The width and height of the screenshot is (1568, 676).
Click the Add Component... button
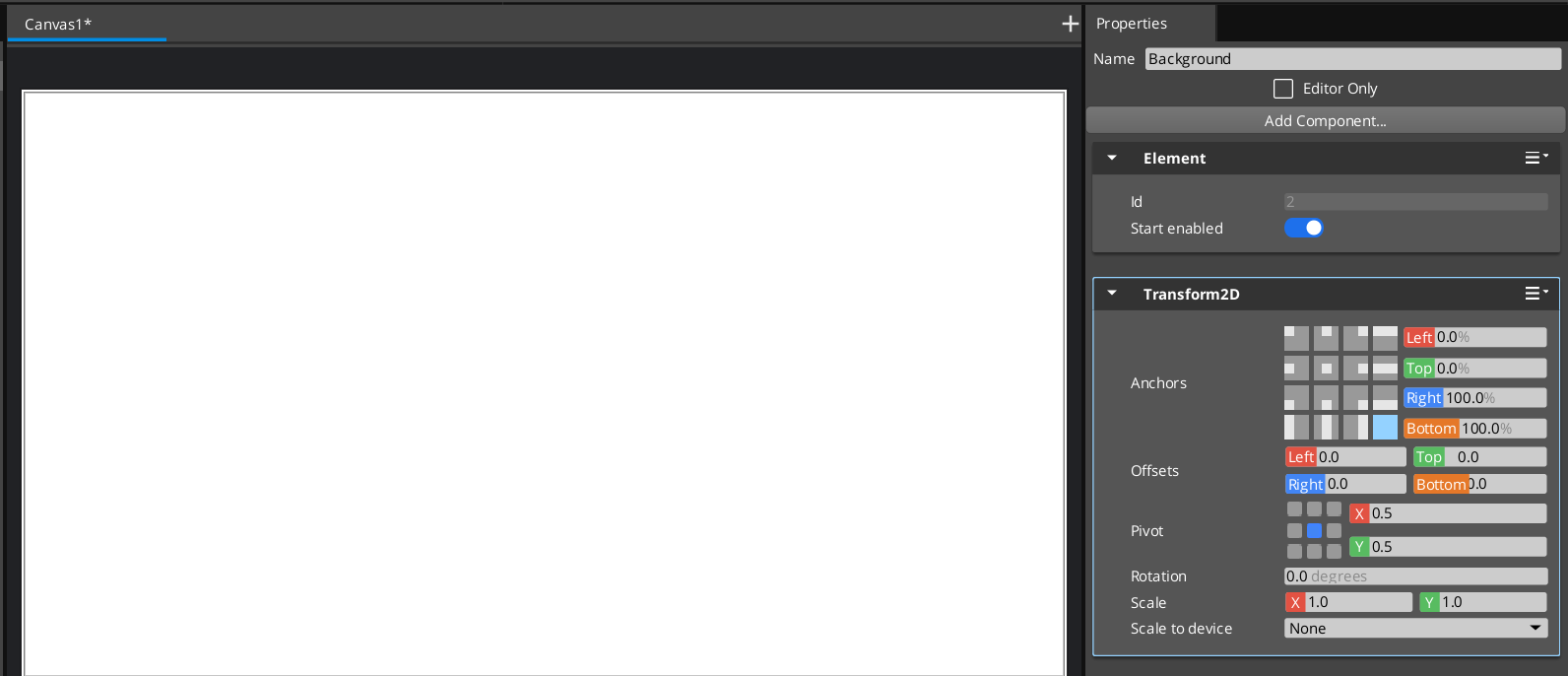pos(1325,120)
